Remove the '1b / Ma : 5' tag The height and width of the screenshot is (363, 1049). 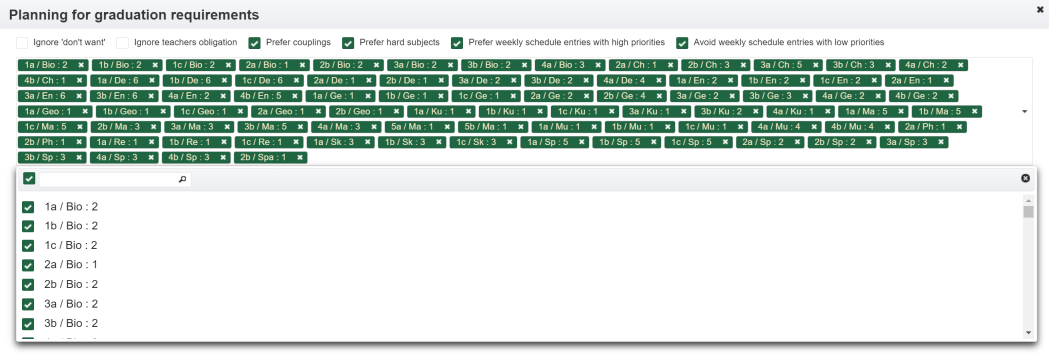pyautogui.click(x=973, y=111)
